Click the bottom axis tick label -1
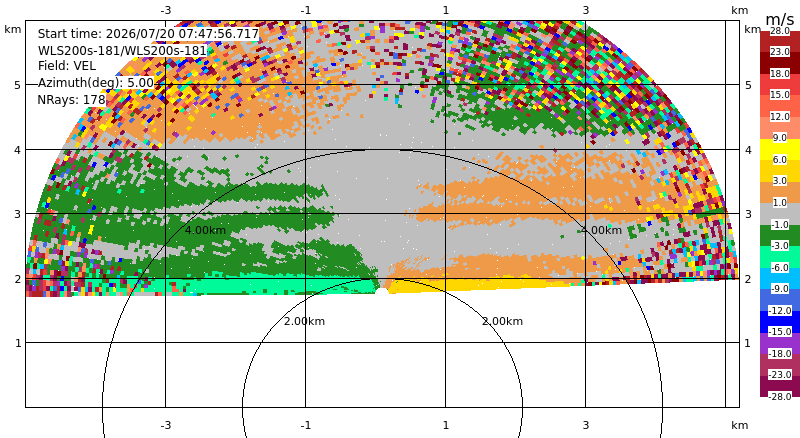This screenshot has width=800, height=438. point(305,425)
